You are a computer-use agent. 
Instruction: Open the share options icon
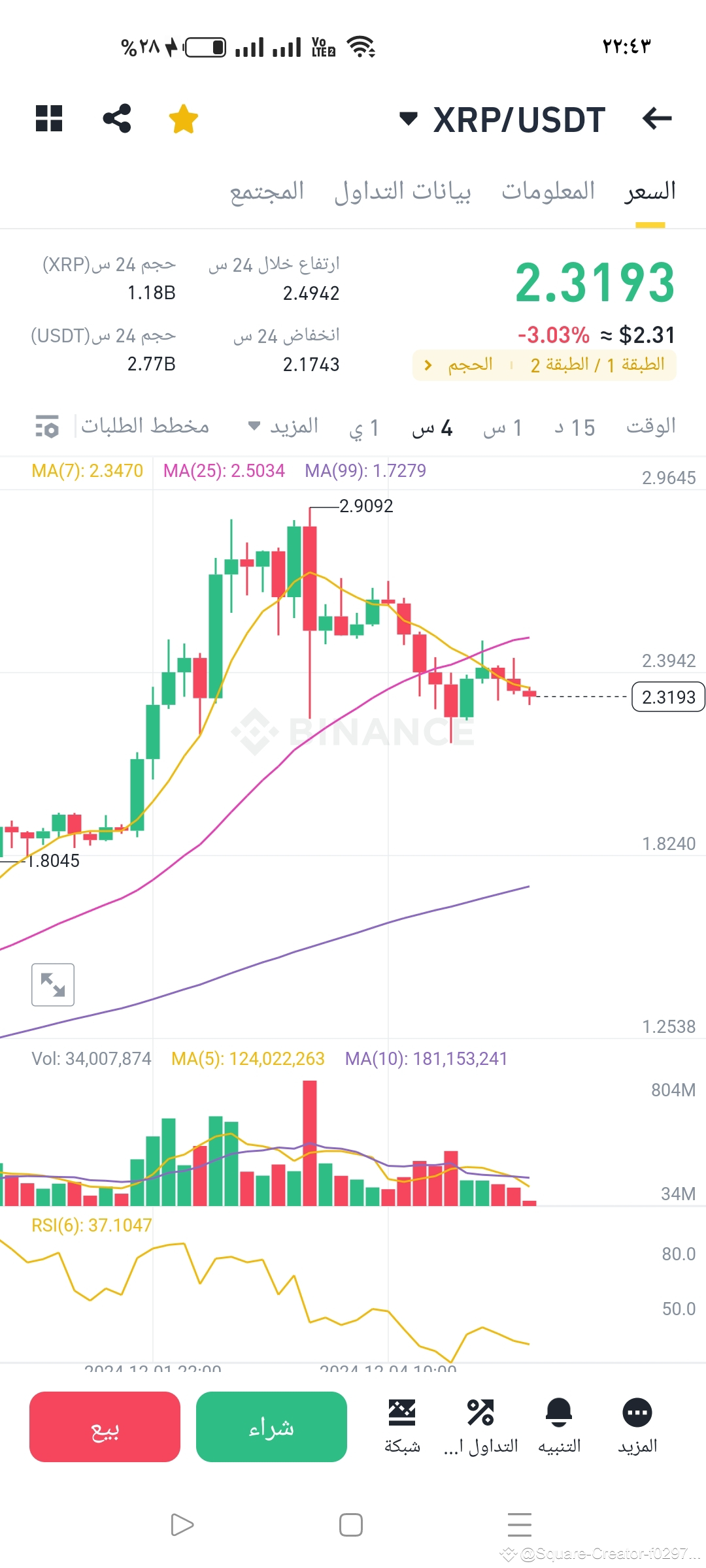(117, 119)
